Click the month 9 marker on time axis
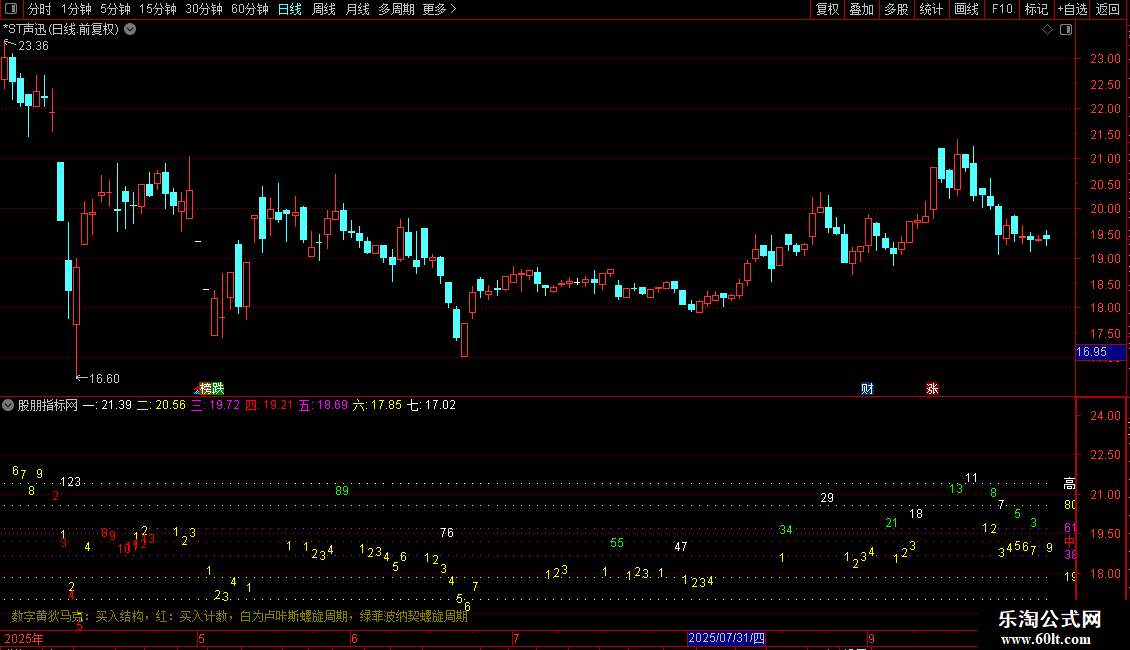Image resolution: width=1130 pixels, height=650 pixels. [871, 638]
